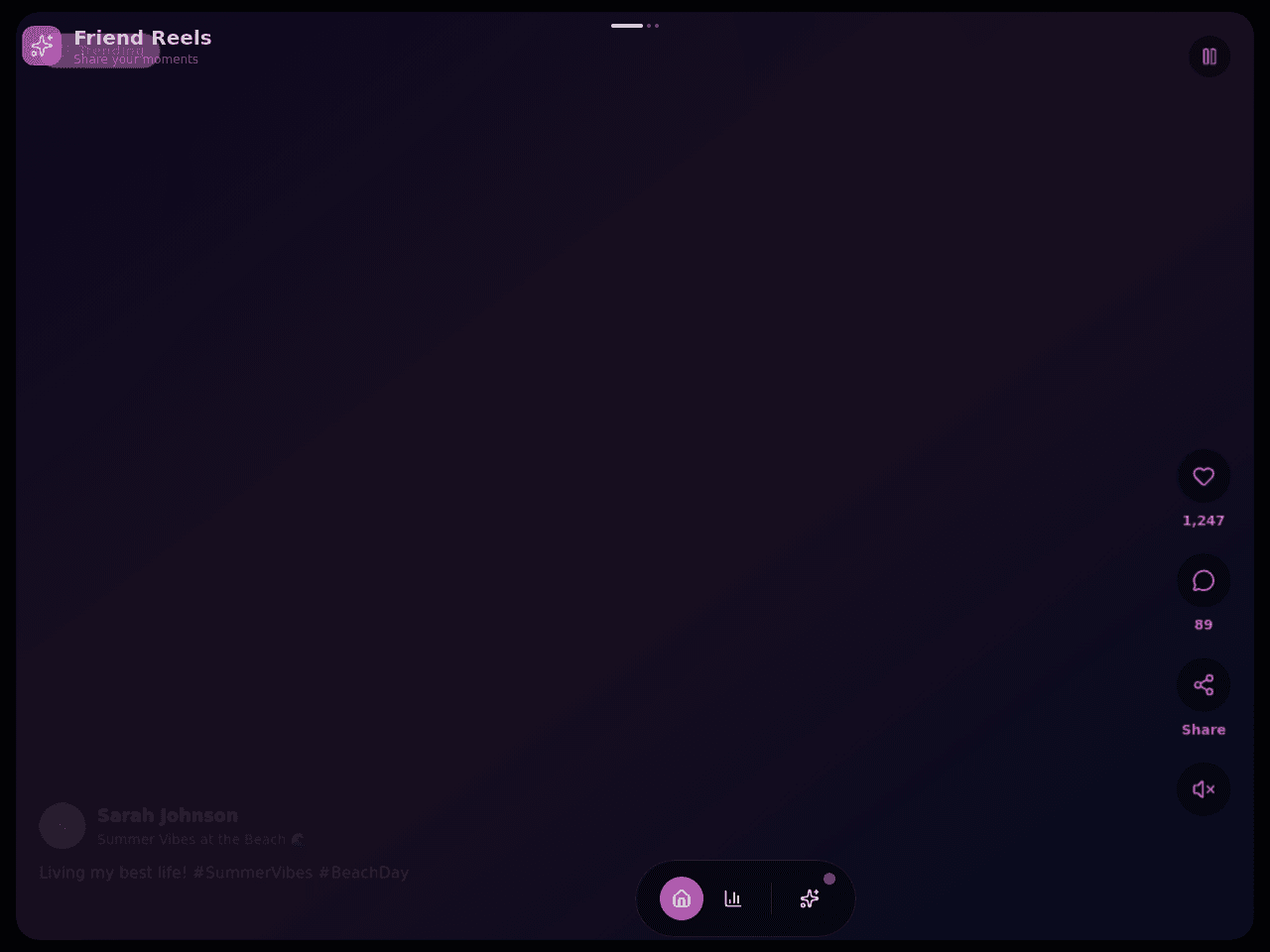Screen dimensions: 1270x952
Task: Click the notification dot above the sparkle tab
Action: 829,879
